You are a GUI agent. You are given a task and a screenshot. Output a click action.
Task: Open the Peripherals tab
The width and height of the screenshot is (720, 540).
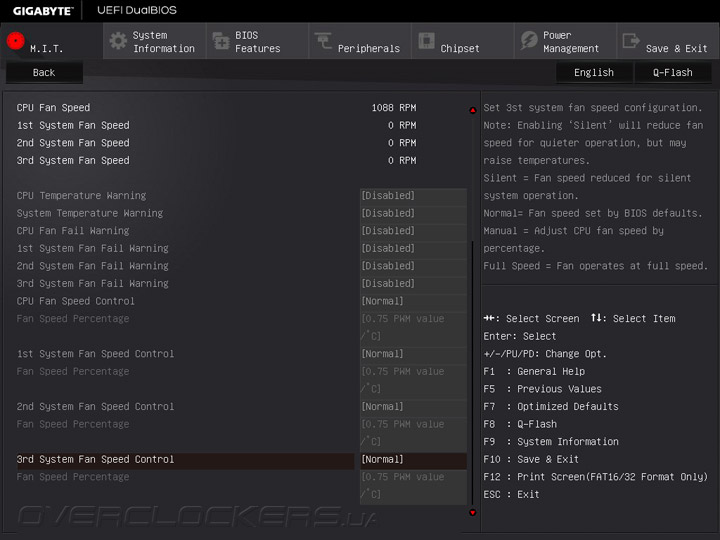[360, 41]
